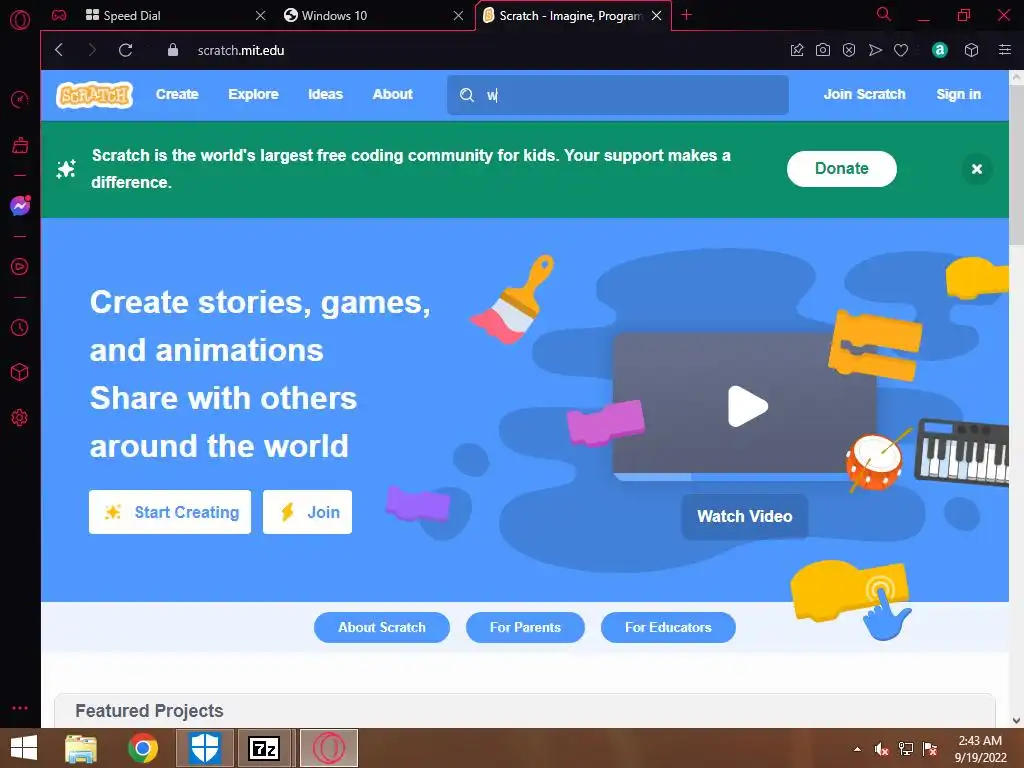Click the Scratch logo
The width and height of the screenshot is (1024, 768).
[x=95, y=95]
